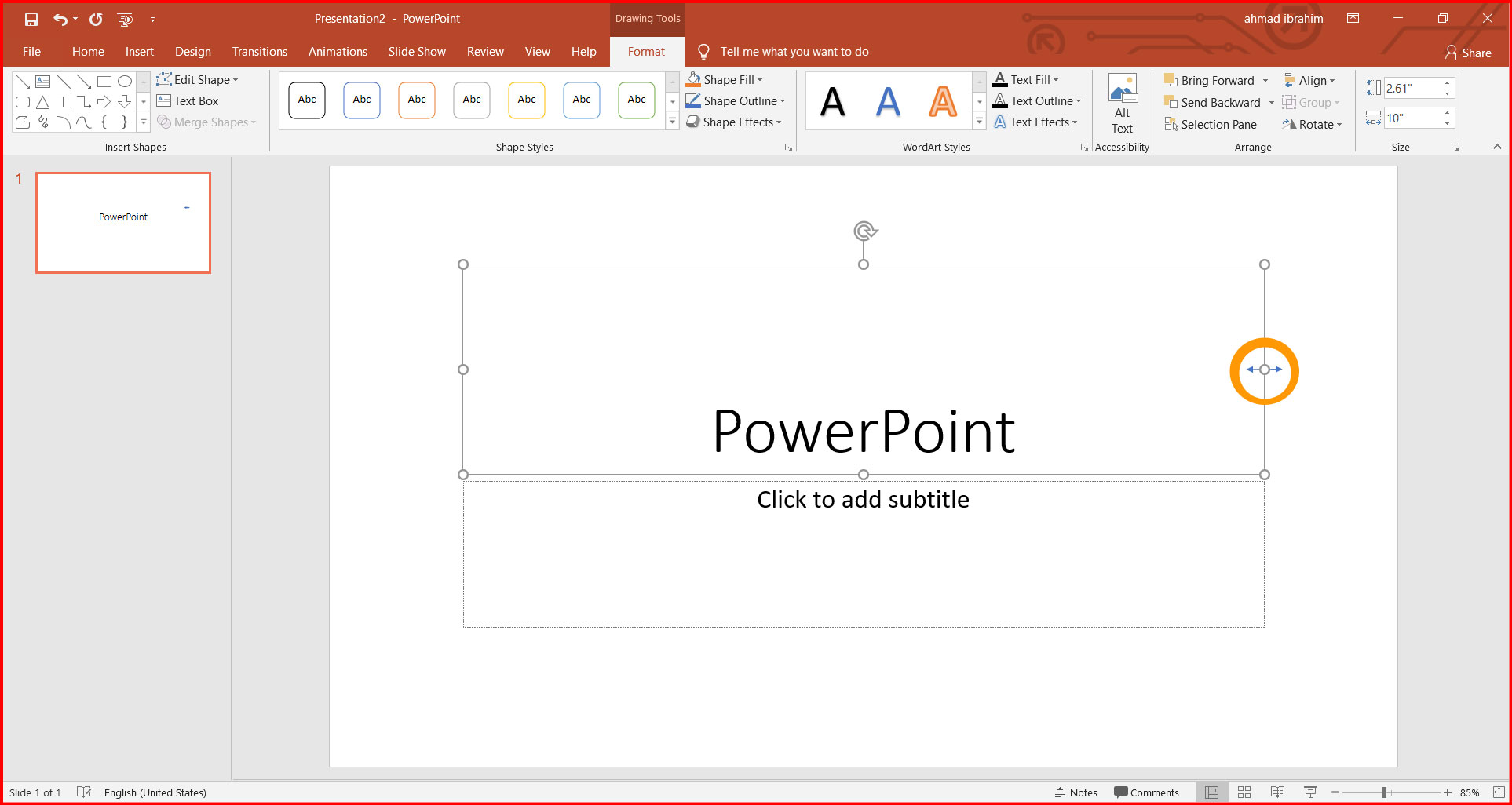This screenshot has height=805, width=1512.
Task: Switch to Normal view in status bar
Action: click(x=1212, y=792)
